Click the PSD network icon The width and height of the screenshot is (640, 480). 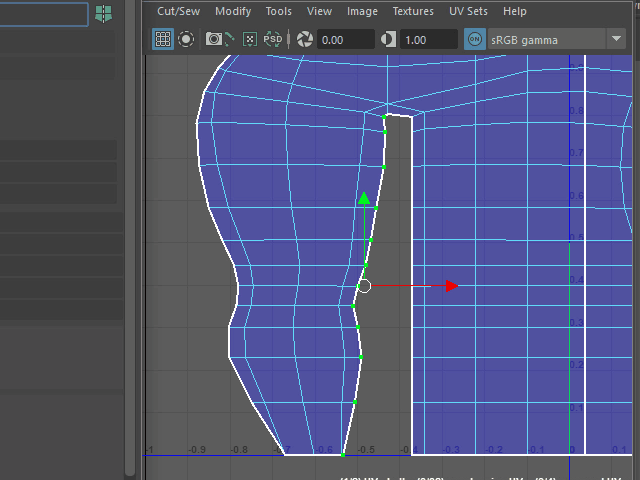click(273, 40)
